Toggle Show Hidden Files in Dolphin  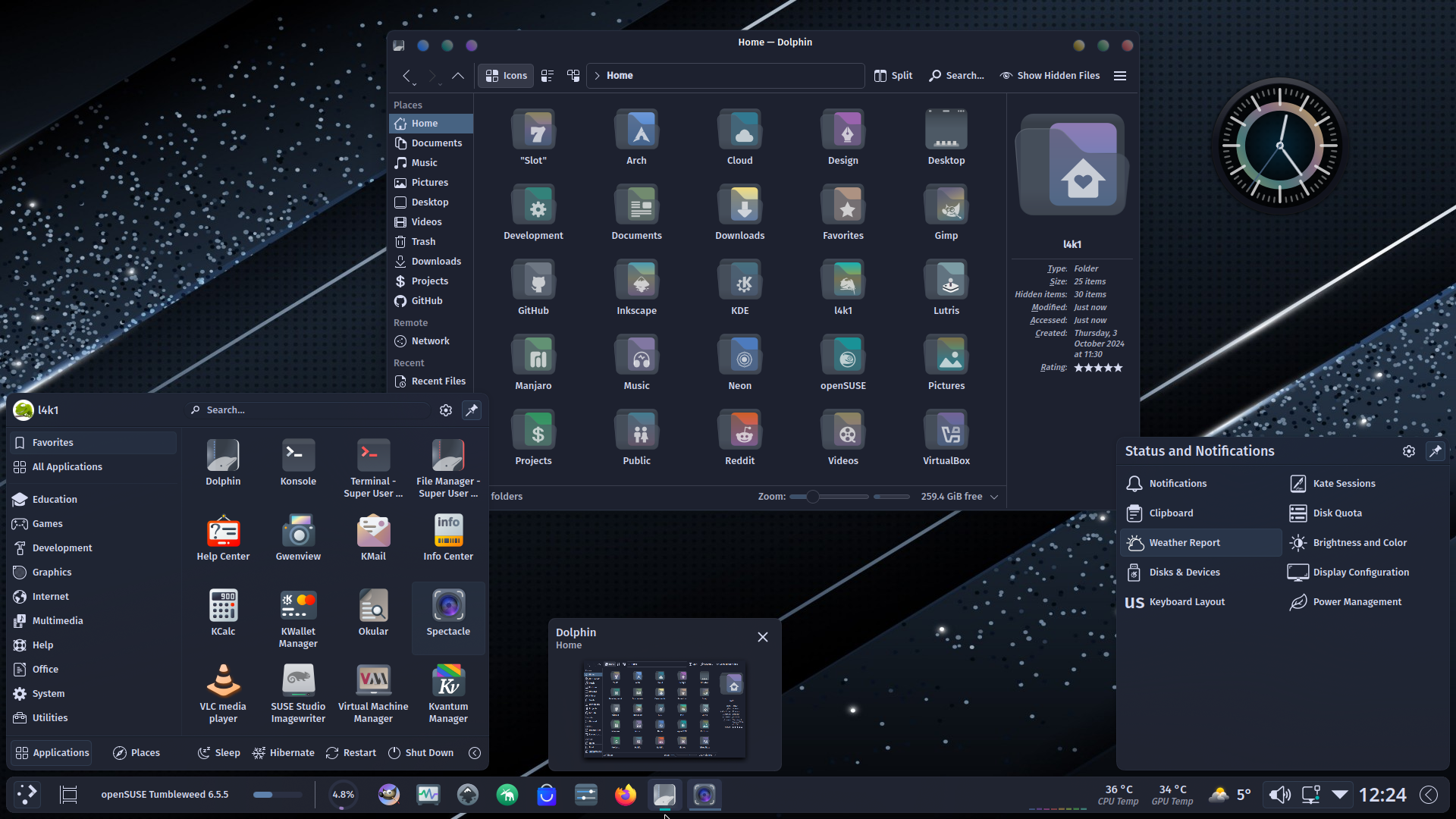(x=1050, y=76)
